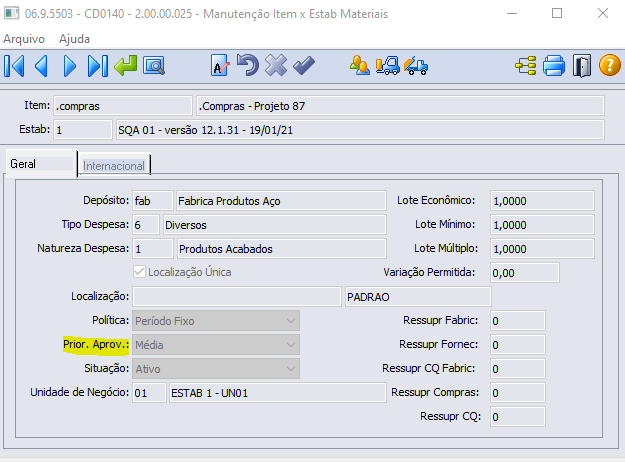Go to next record arrow
Viewport: 625px width, 462px height.
coord(70,66)
